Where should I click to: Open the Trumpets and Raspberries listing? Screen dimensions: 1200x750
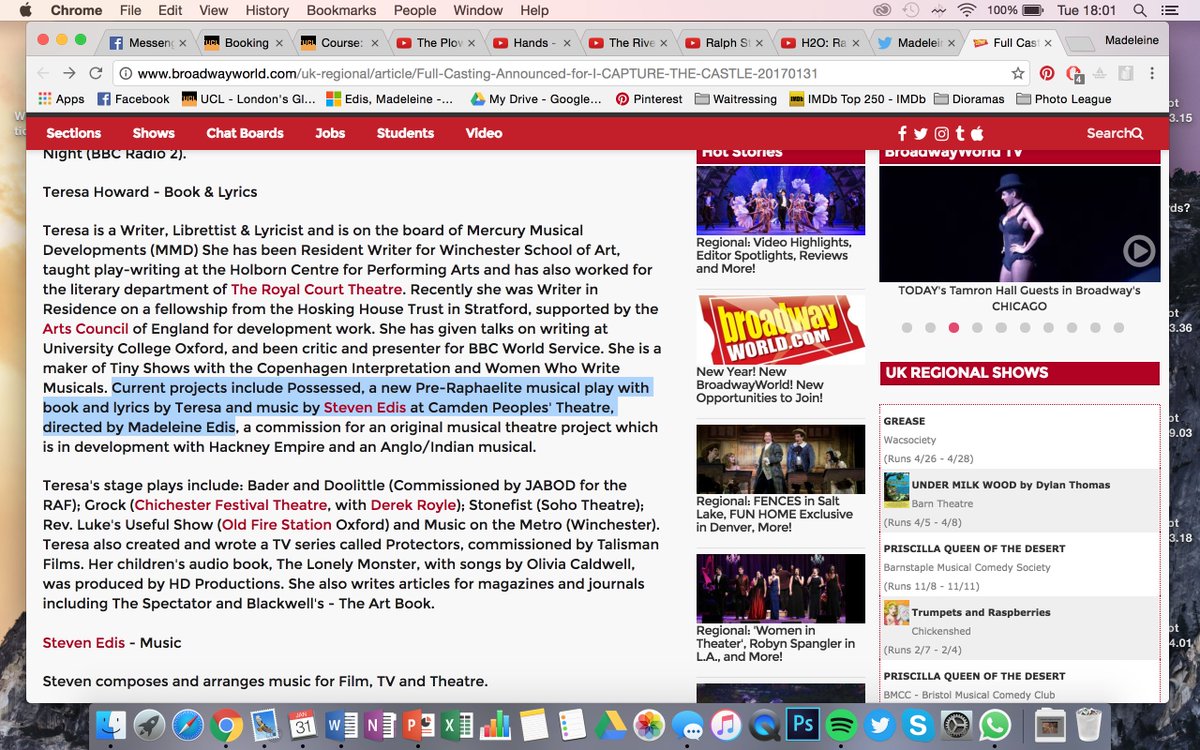click(981, 612)
